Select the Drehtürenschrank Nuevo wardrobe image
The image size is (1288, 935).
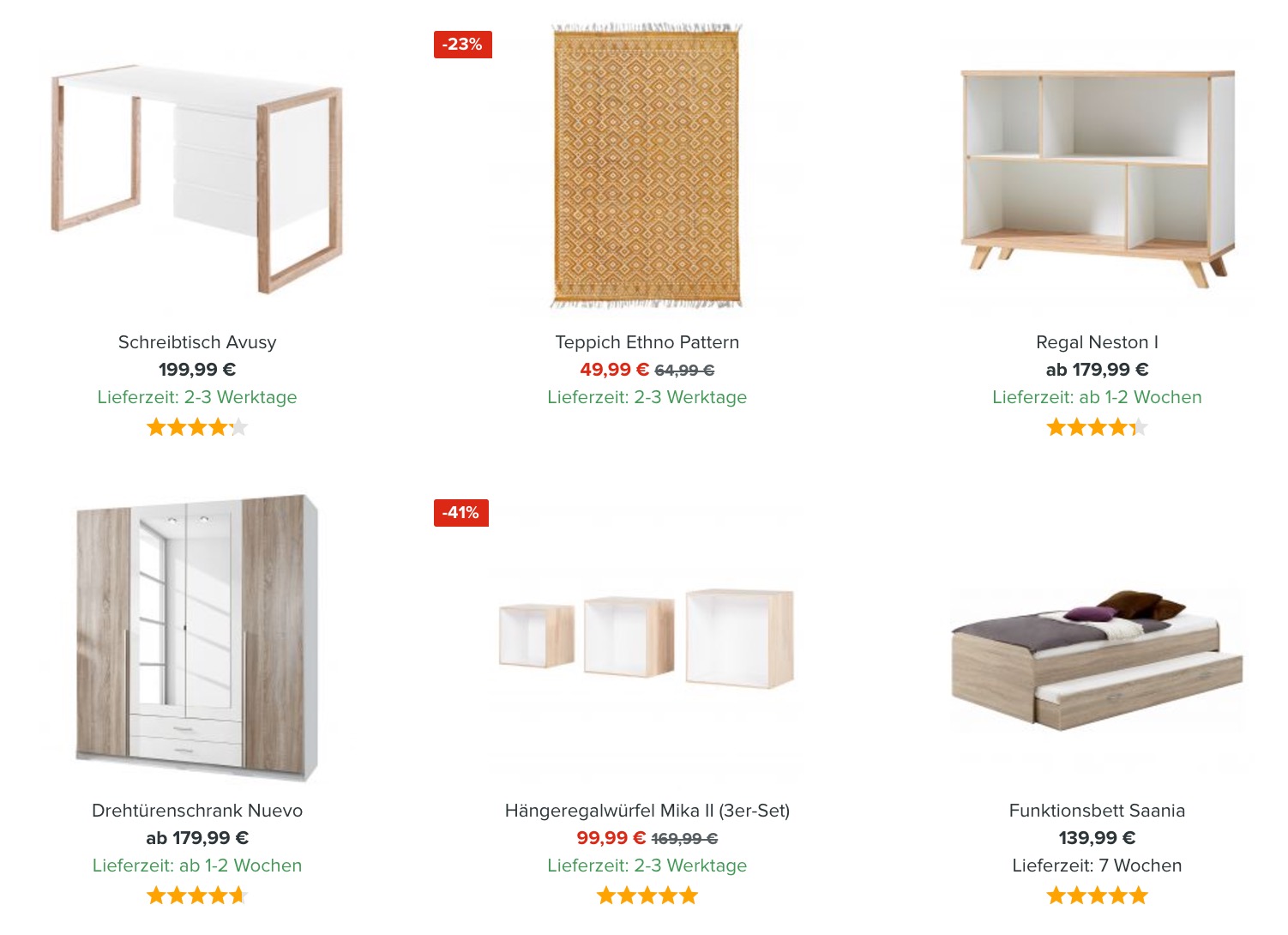tap(197, 639)
